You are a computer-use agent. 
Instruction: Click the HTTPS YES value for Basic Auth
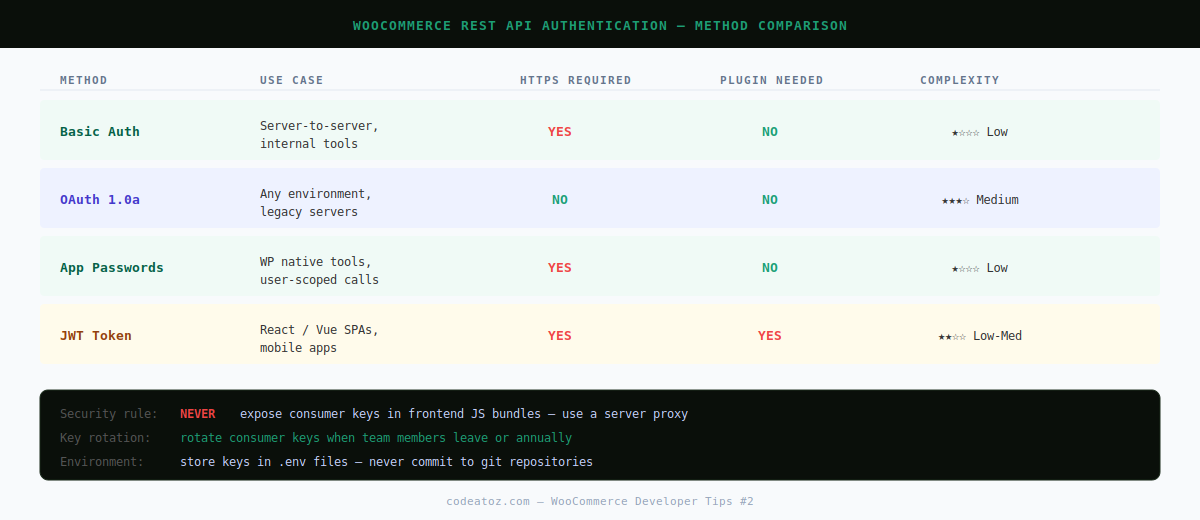(x=560, y=131)
